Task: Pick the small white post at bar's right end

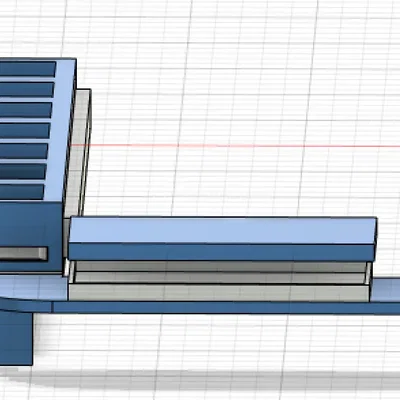Action: [369, 273]
